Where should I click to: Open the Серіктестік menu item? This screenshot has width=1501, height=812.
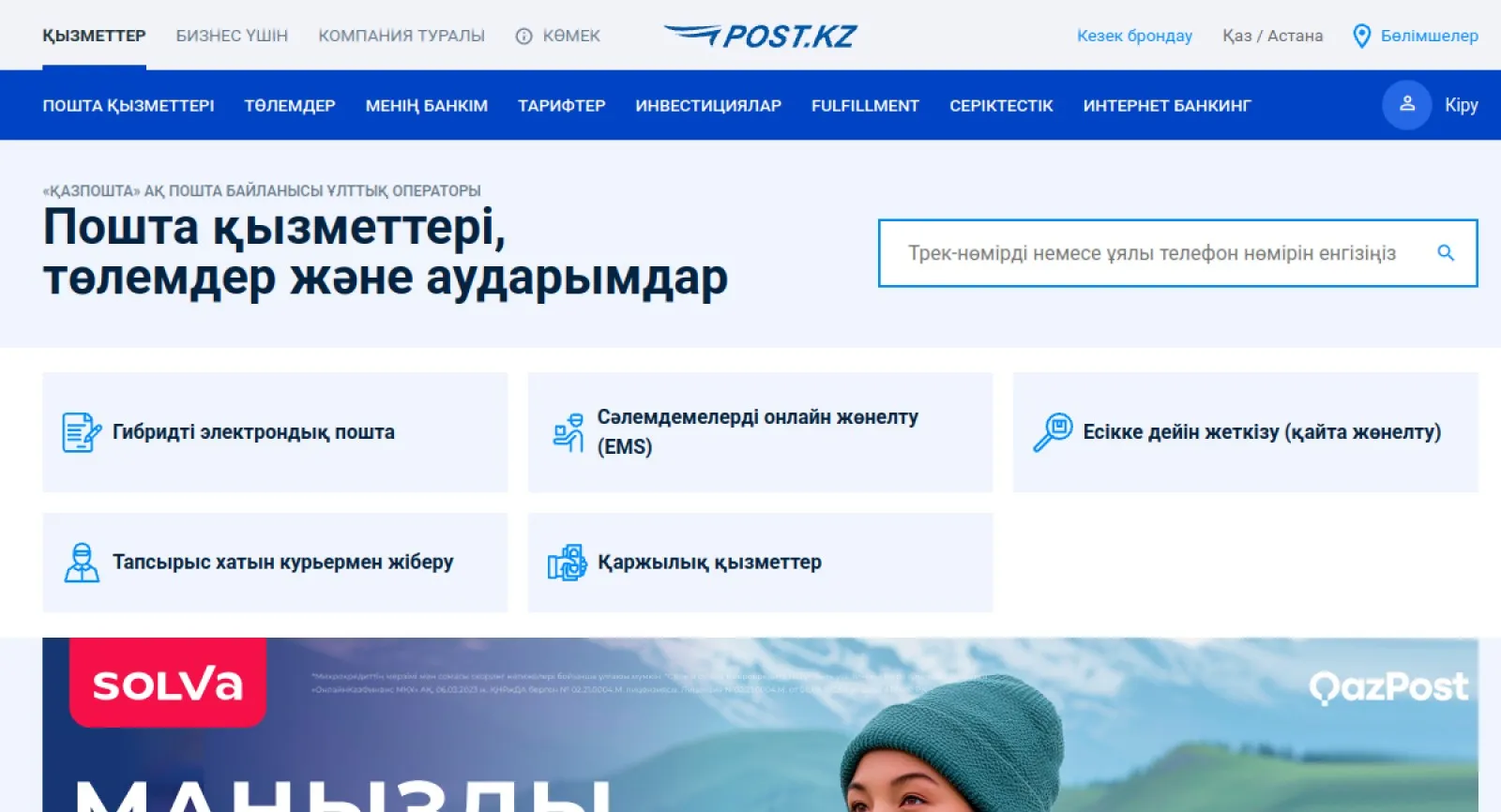coord(1001,106)
